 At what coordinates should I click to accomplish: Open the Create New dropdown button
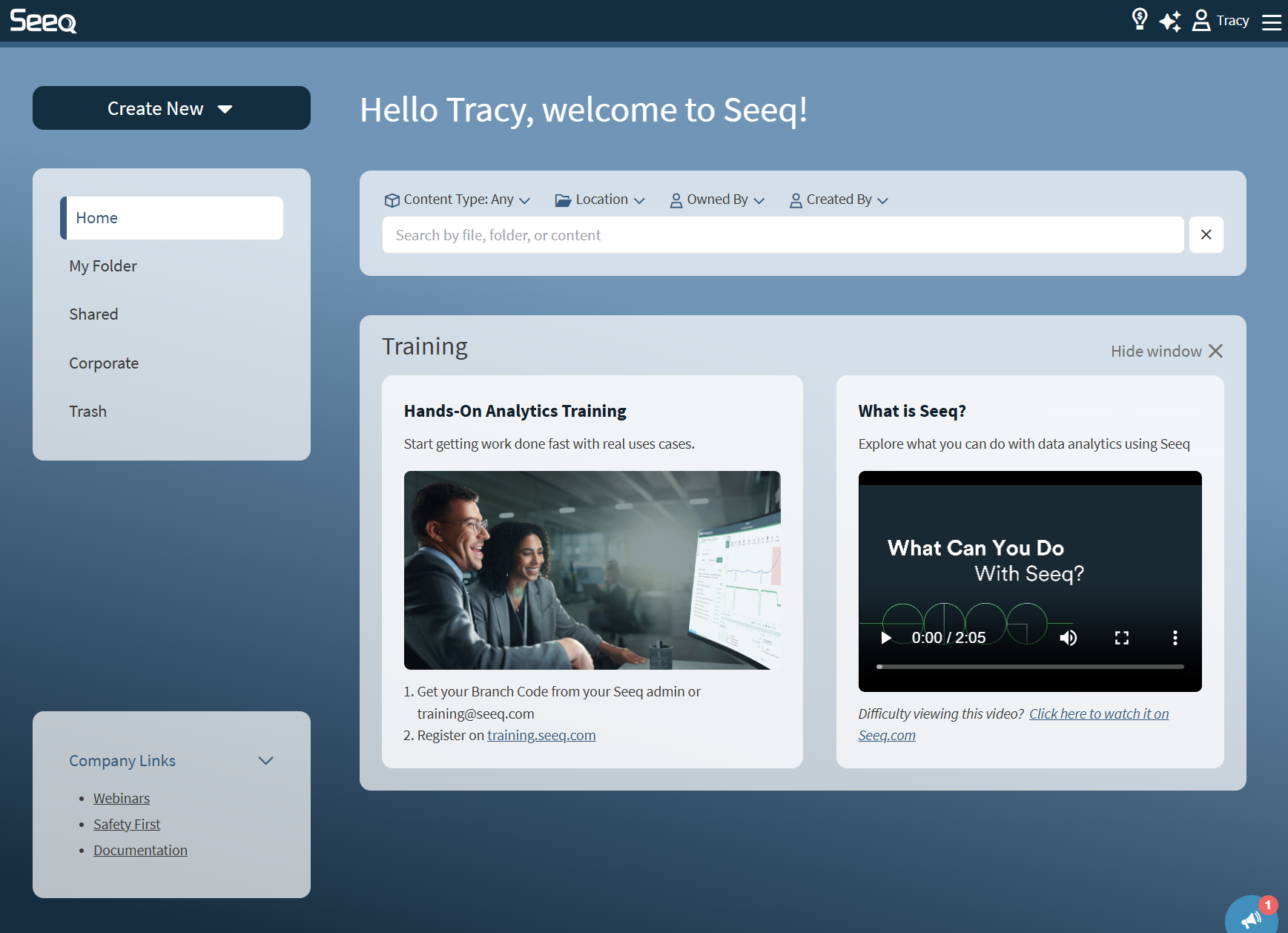pos(171,108)
